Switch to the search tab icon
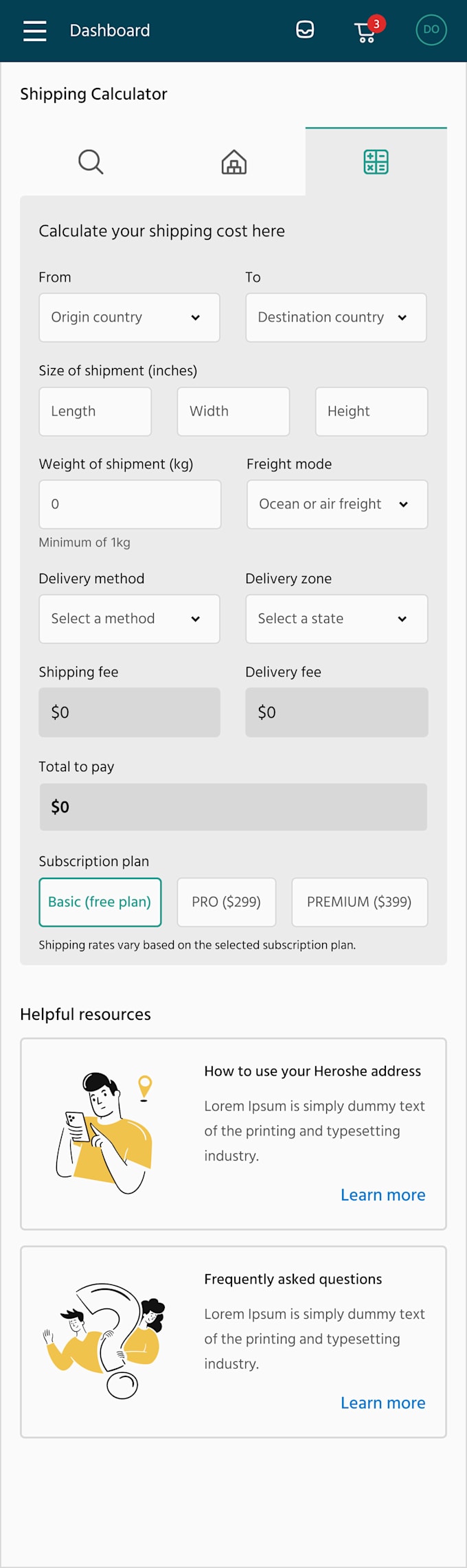Viewport: 467px width, 1568px height. [91, 162]
